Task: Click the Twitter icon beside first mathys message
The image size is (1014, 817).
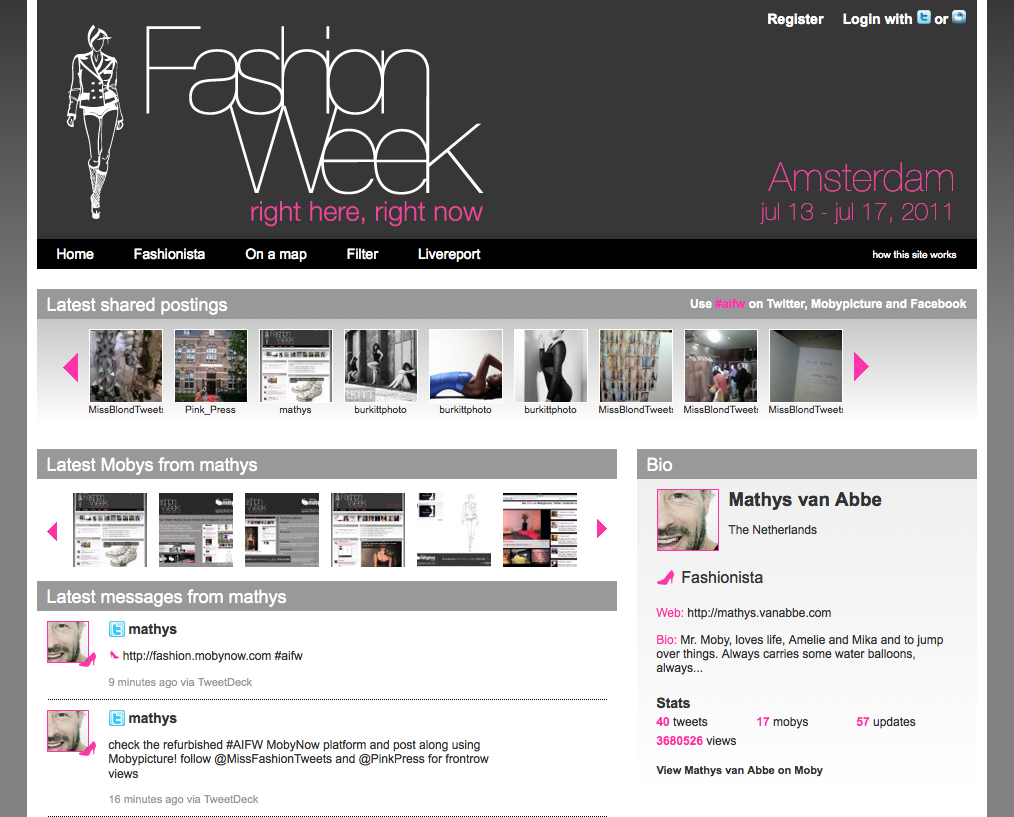Action: pyautogui.click(x=116, y=629)
